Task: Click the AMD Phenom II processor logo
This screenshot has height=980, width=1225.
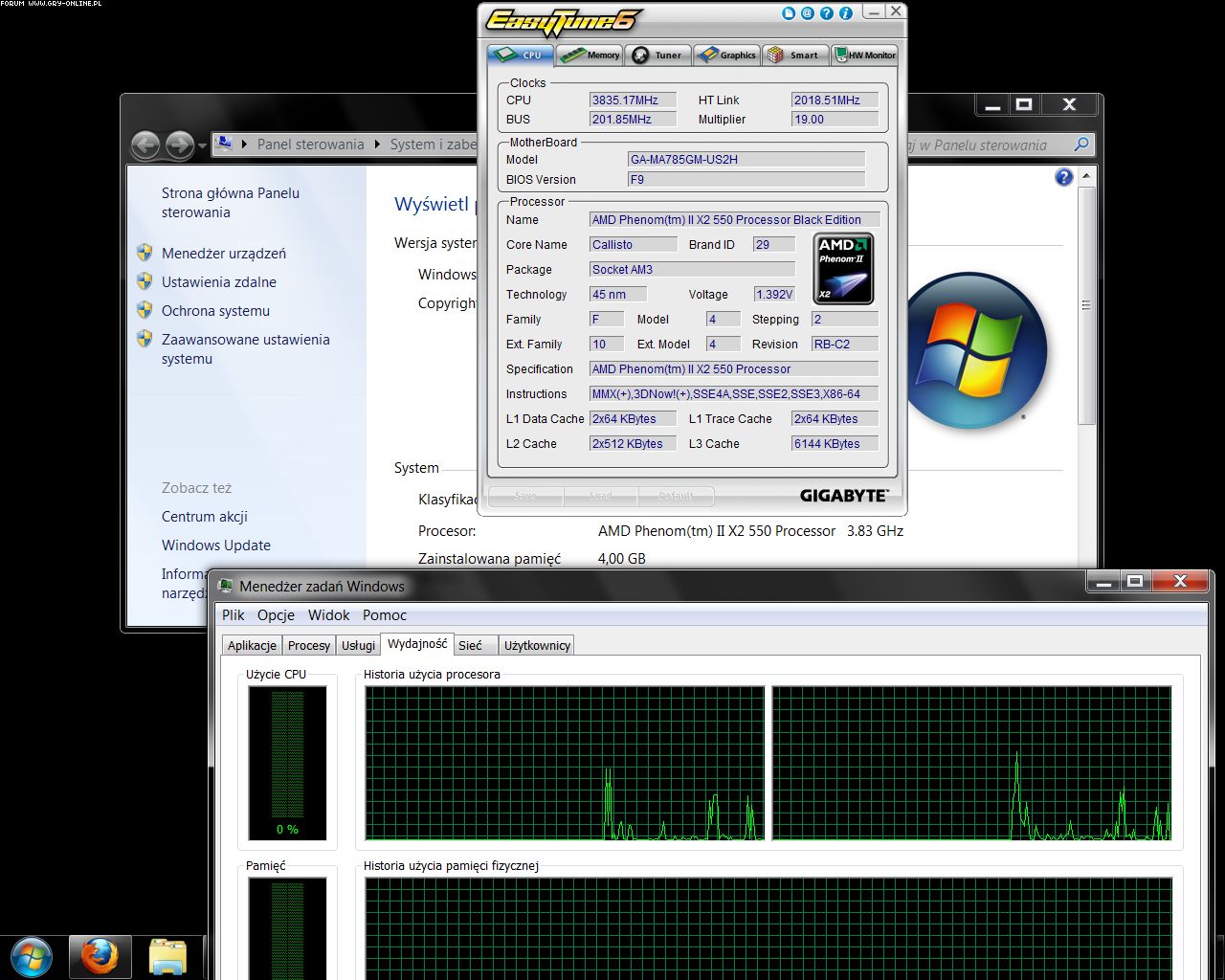Action: 843,269
